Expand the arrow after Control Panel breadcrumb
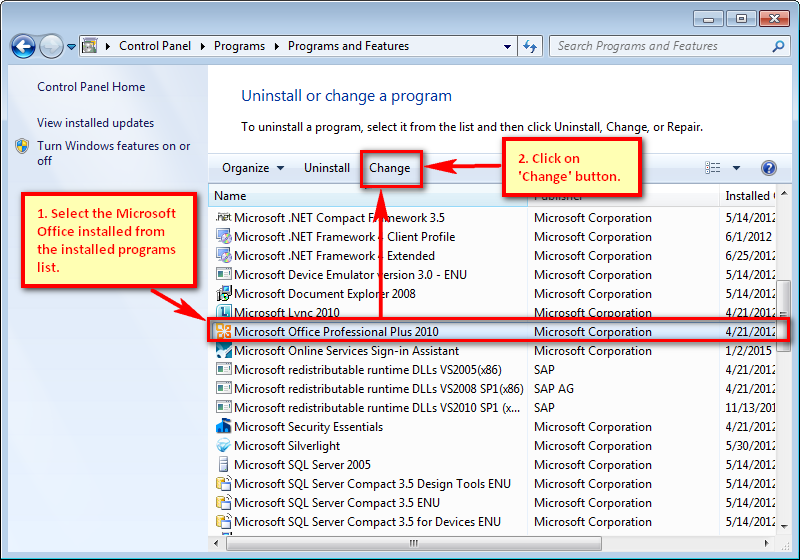 click(203, 46)
